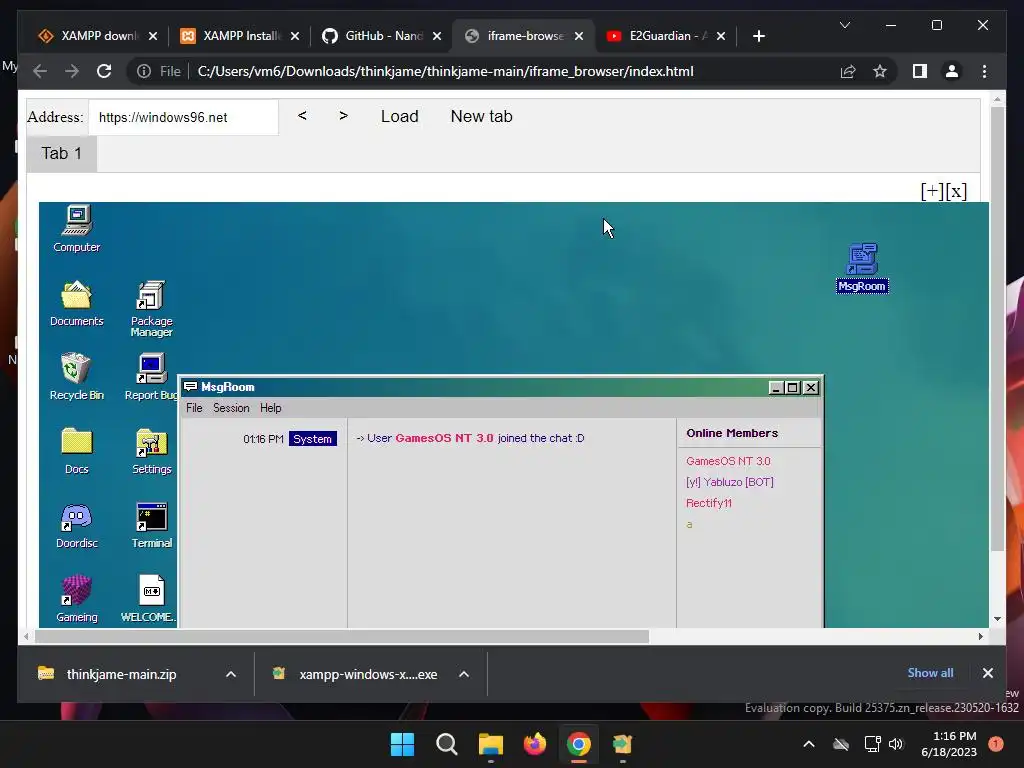Close the downloads bar
Viewport: 1024px width, 768px height.
coord(987,673)
